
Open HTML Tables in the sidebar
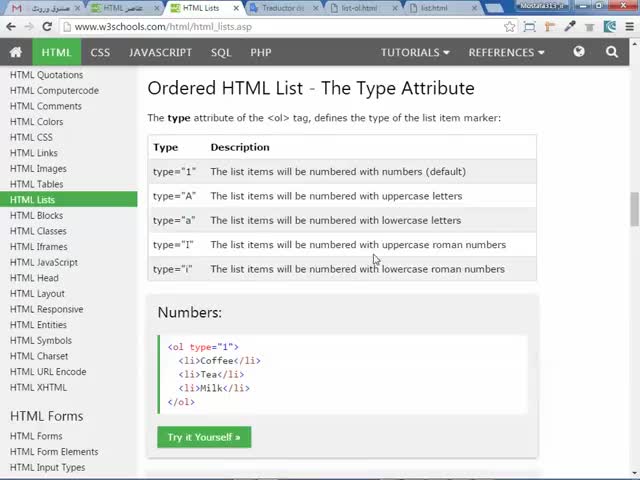(36, 184)
